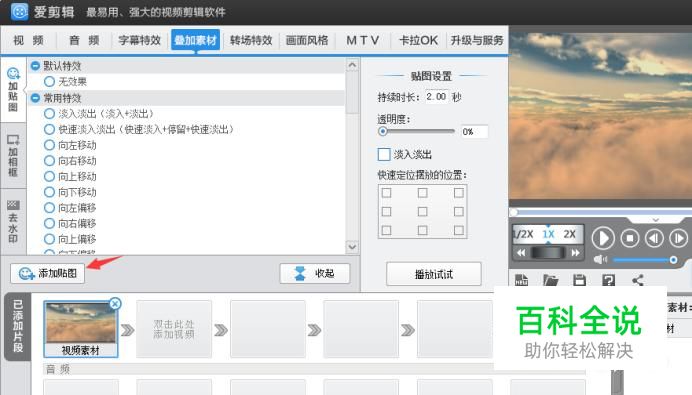This screenshot has width=692, height=395.
Task: Click the 添加贴图 button
Action: [x=48, y=273]
